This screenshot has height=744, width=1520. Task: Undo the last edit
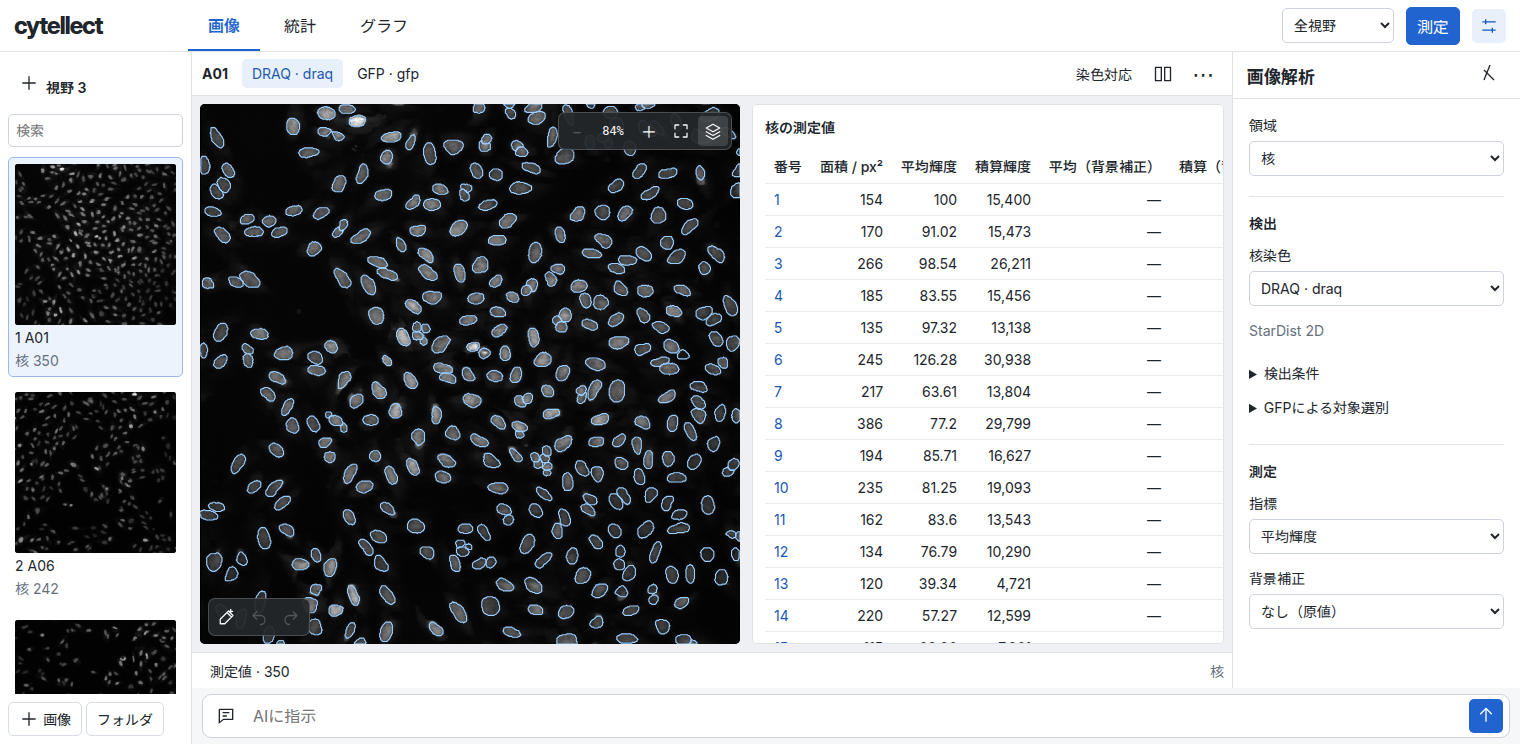click(x=259, y=617)
